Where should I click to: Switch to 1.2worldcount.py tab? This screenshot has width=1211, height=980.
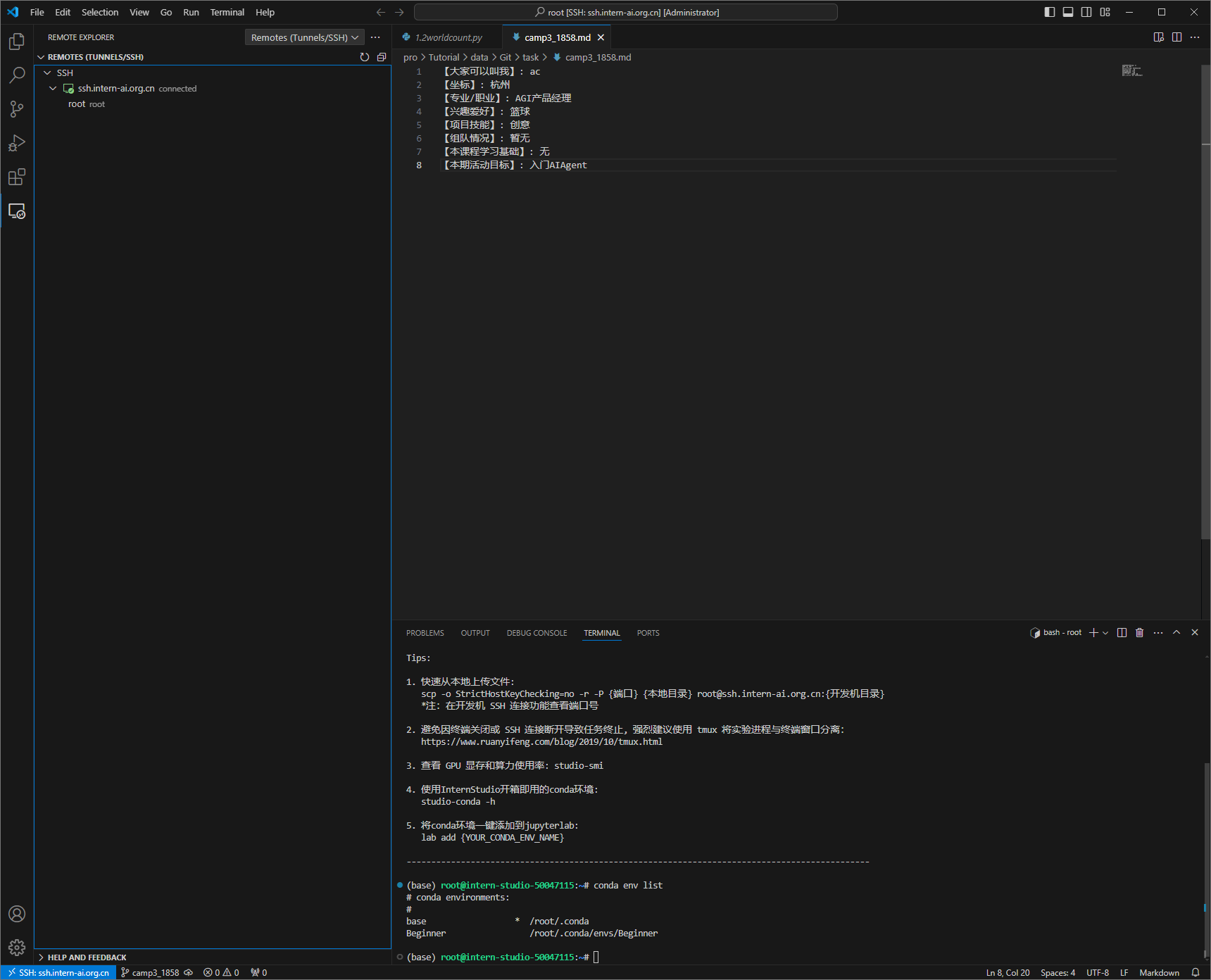pos(448,37)
